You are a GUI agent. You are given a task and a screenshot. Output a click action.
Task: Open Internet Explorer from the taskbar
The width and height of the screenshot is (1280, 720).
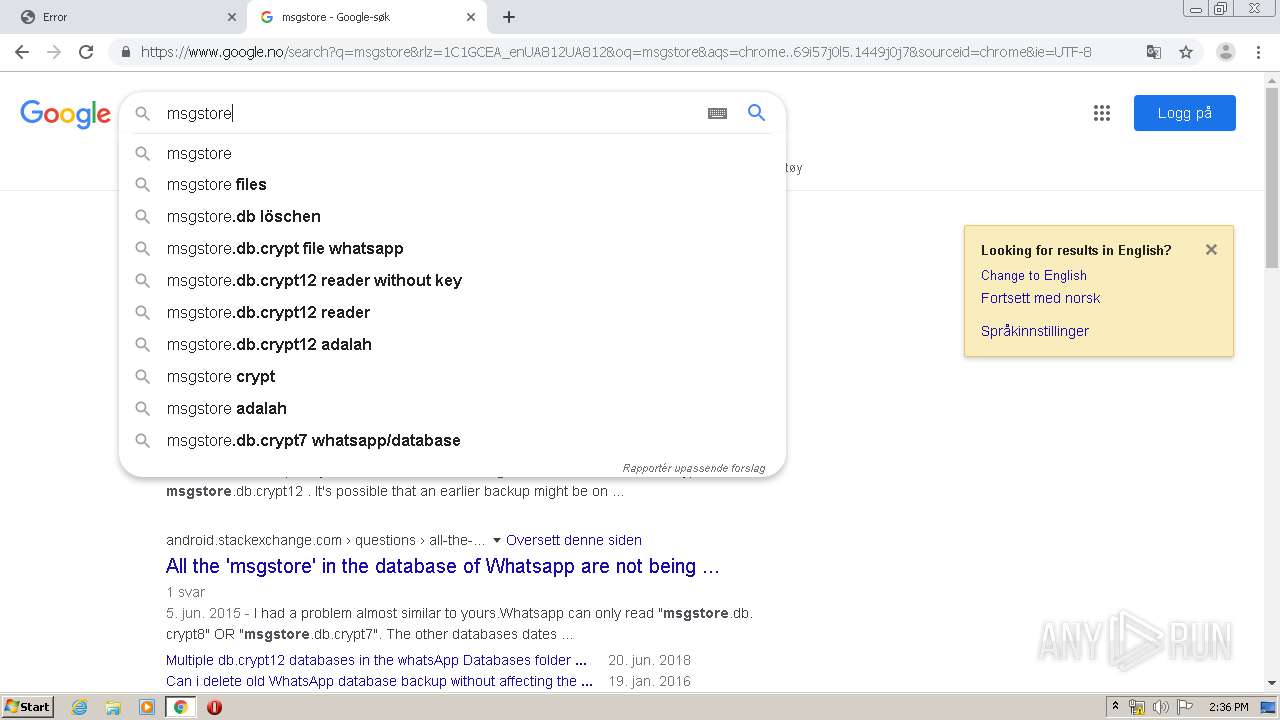[x=79, y=707]
